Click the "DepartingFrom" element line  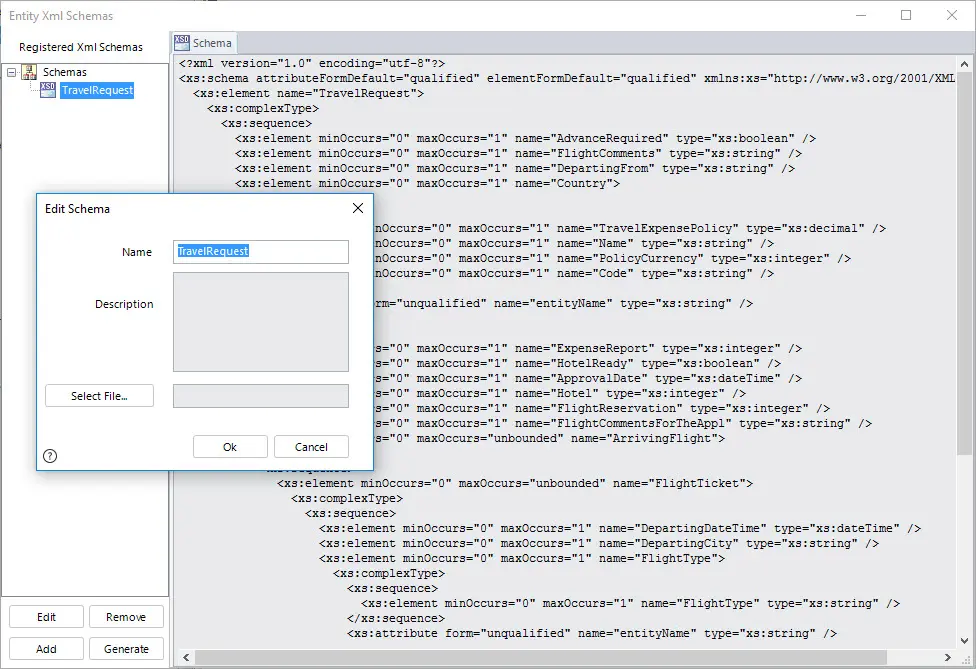pos(515,168)
